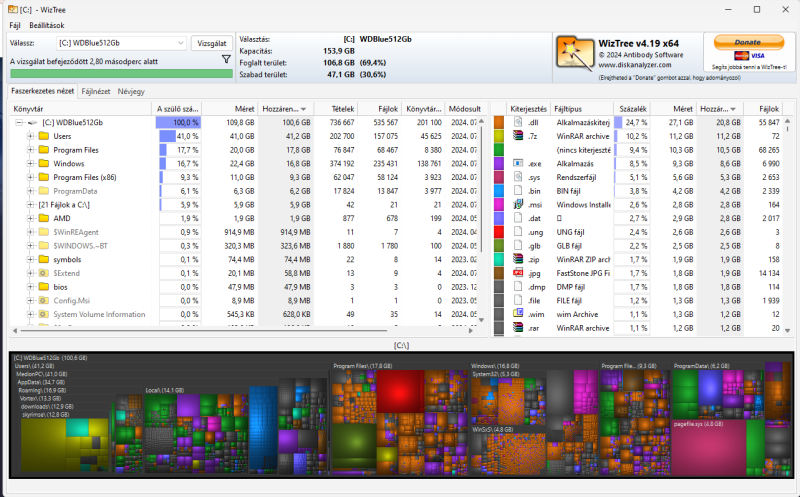Select the Config.Msi tree row
The width and height of the screenshot is (800, 497).
pos(244,301)
